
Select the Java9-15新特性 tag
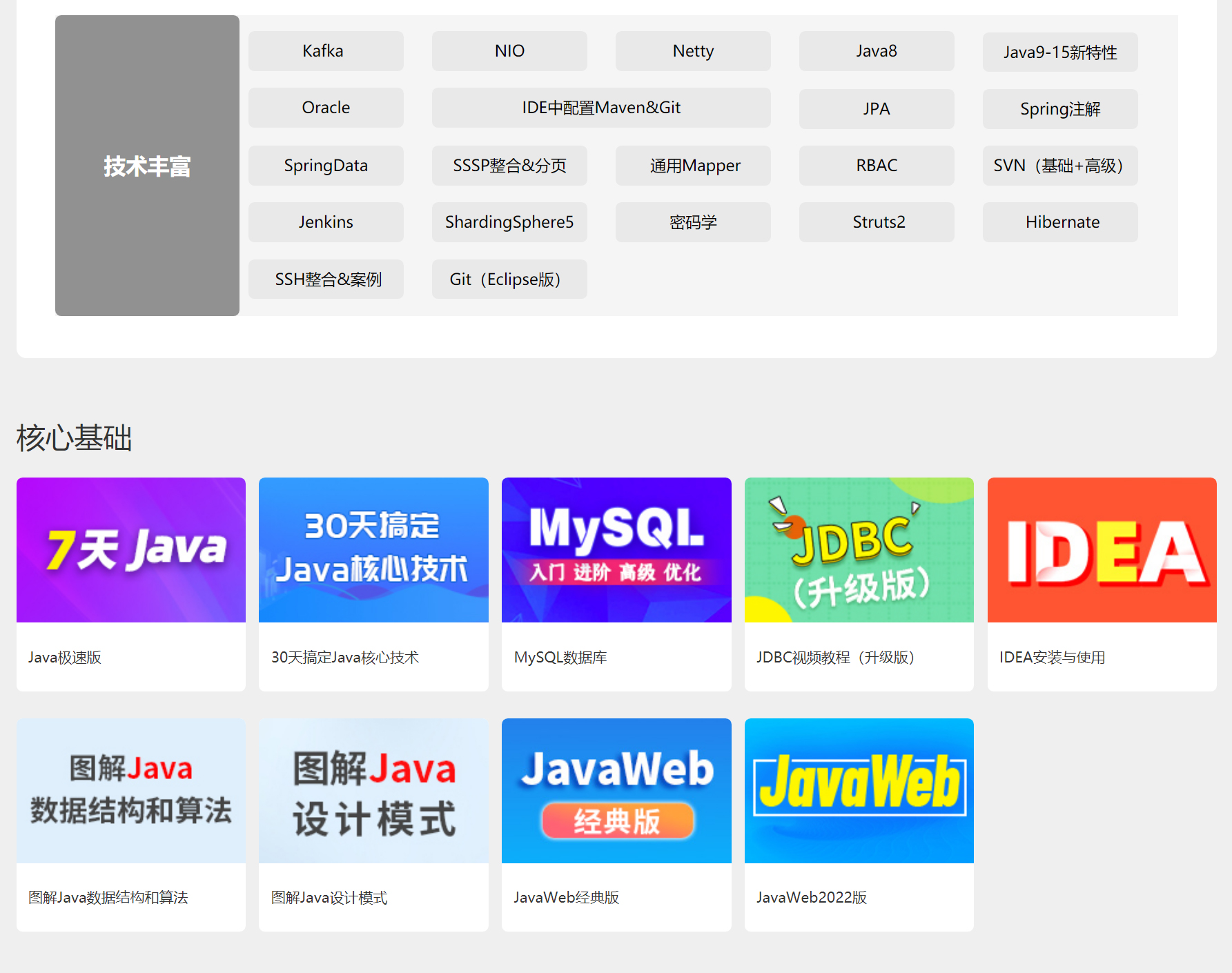coord(1060,52)
